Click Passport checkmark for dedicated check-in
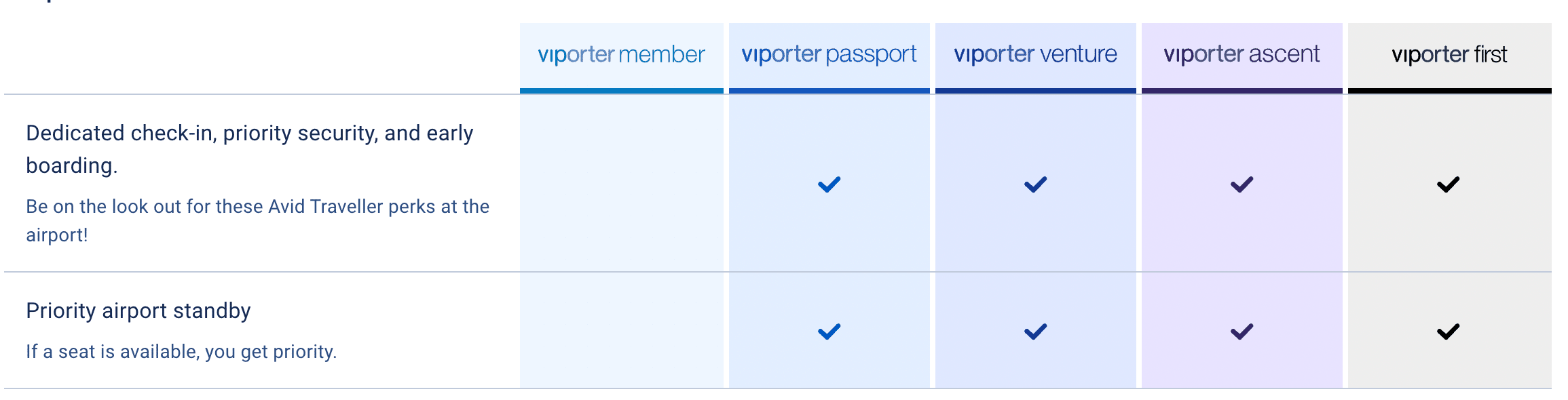The width and height of the screenshot is (1568, 400). pyautogui.click(x=829, y=184)
